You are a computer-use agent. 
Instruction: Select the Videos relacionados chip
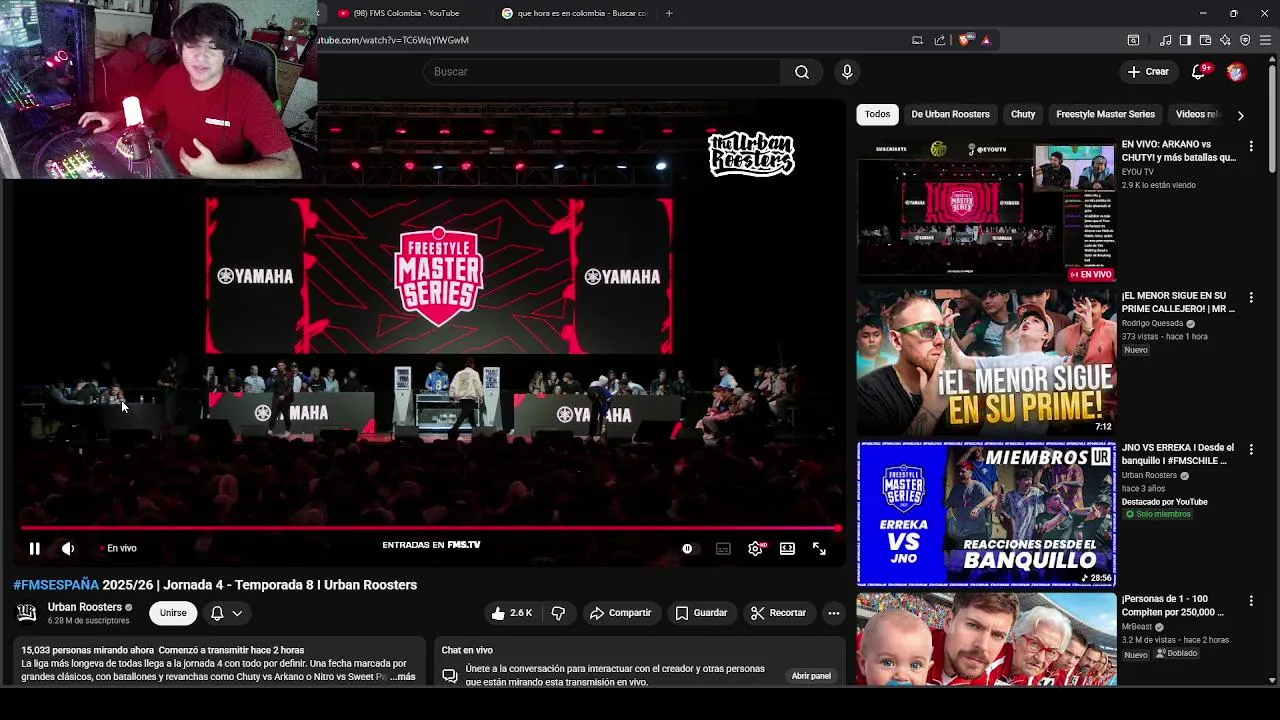point(1198,114)
